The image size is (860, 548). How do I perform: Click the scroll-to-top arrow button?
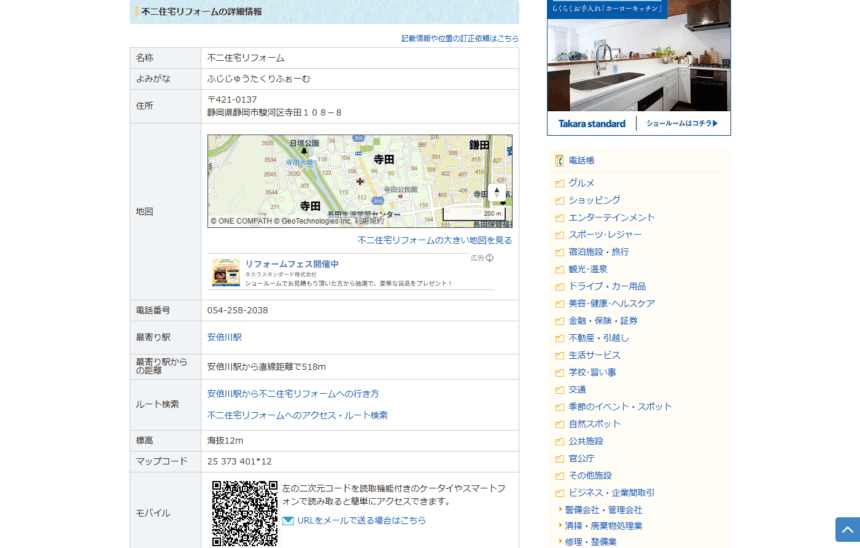click(x=847, y=529)
